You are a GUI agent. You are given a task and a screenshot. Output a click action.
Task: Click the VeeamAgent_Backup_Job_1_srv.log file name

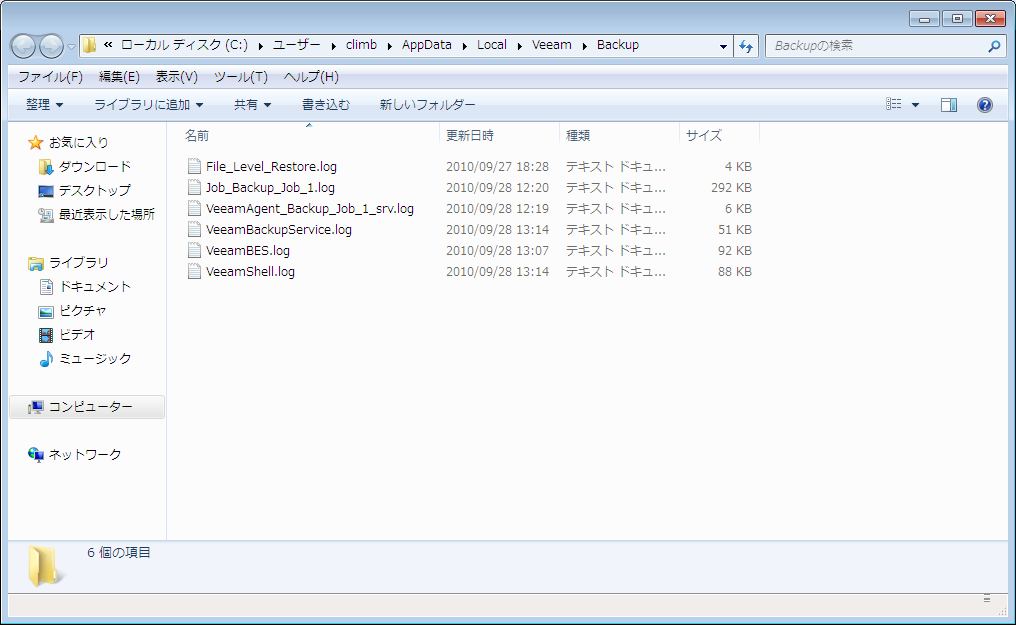coord(310,209)
